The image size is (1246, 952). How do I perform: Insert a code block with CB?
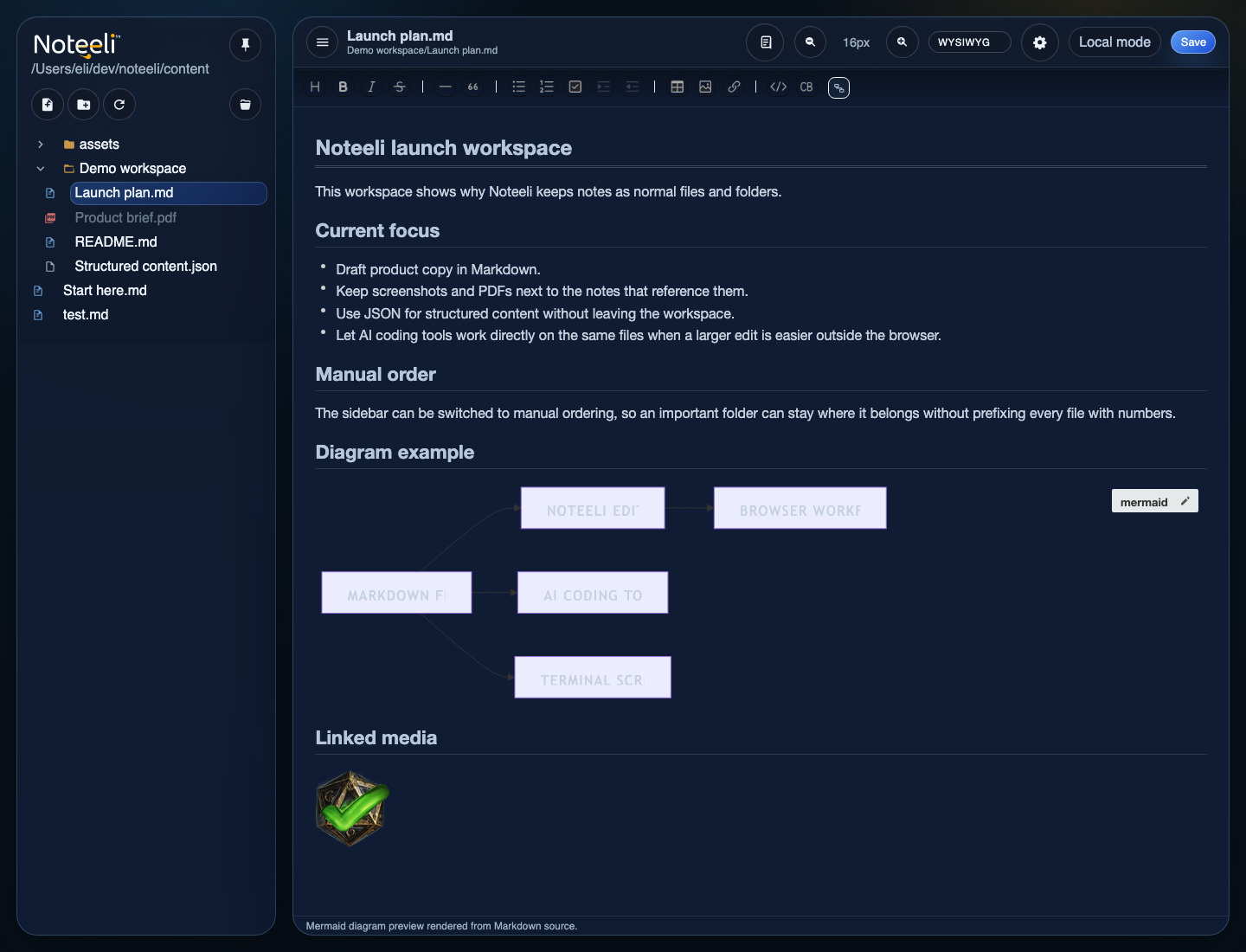click(x=806, y=87)
